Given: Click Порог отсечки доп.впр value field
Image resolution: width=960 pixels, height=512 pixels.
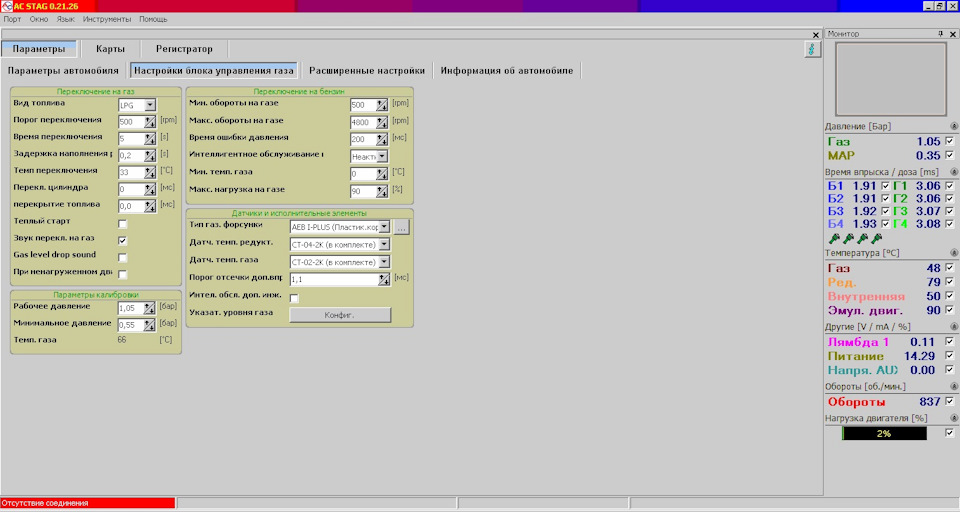Looking at the screenshot, I should click(334, 279).
